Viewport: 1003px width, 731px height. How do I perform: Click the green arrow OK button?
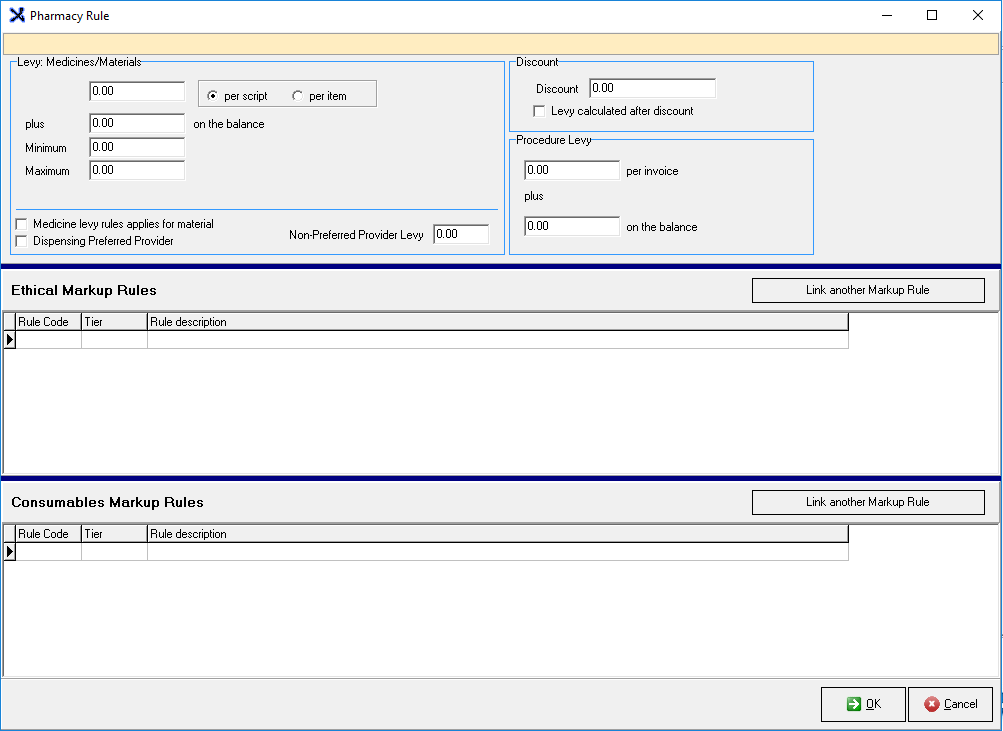863,704
